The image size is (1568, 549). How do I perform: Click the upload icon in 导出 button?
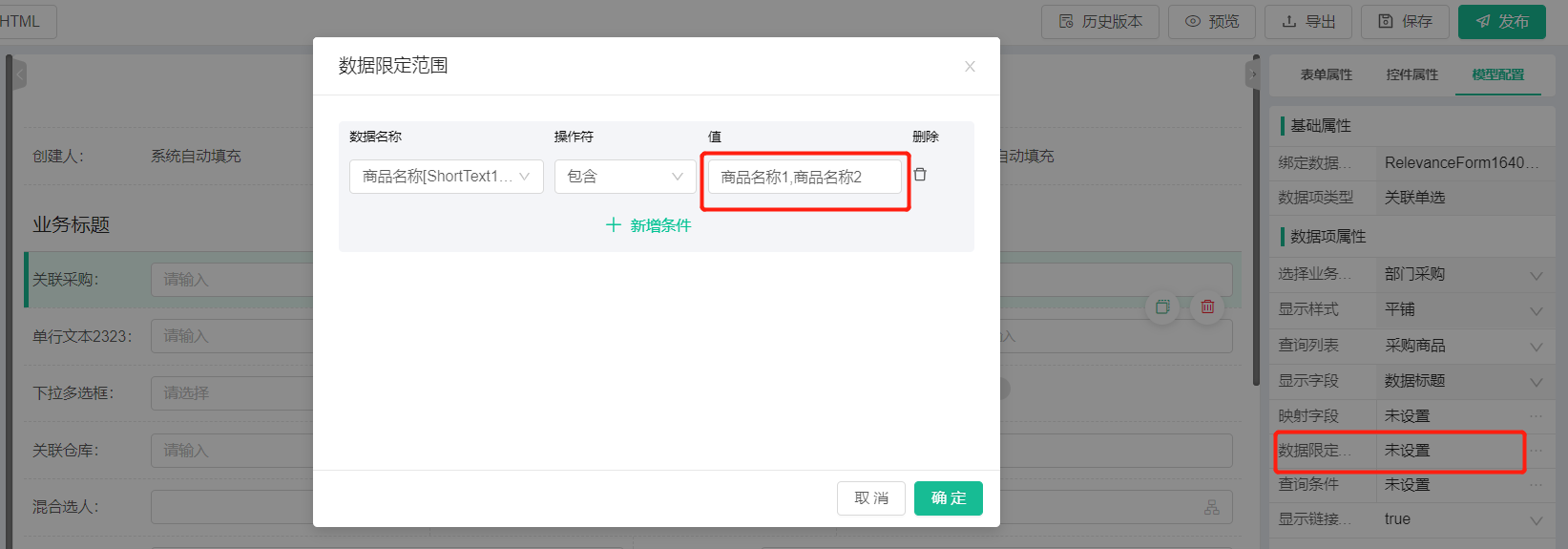(1288, 21)
